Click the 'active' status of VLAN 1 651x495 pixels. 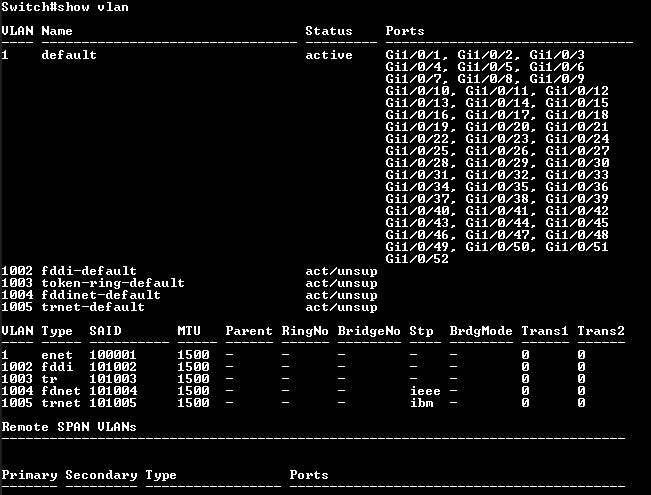pyautogui.click(x=329, y=55)
